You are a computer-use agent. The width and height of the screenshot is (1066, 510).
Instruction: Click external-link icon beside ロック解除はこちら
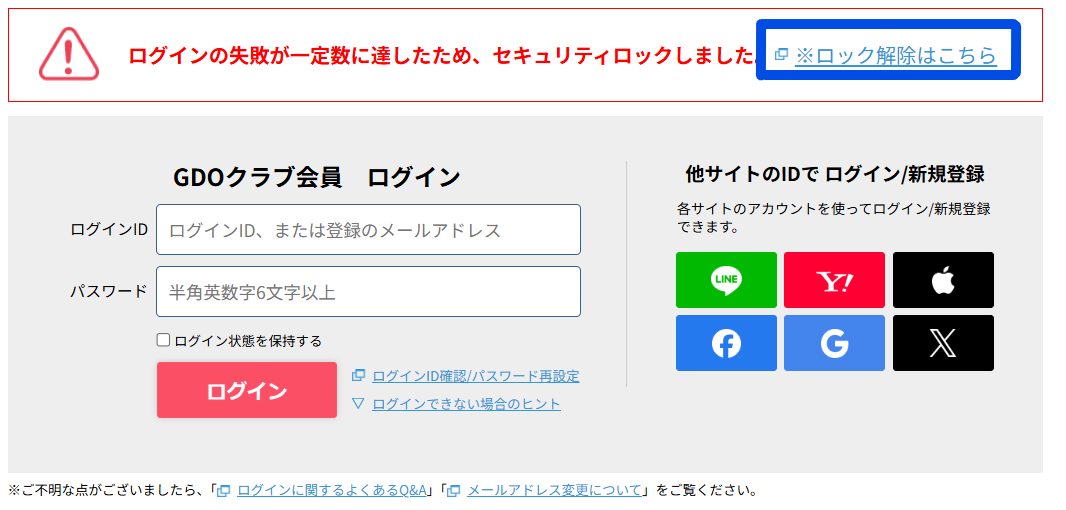pos(782,55)
